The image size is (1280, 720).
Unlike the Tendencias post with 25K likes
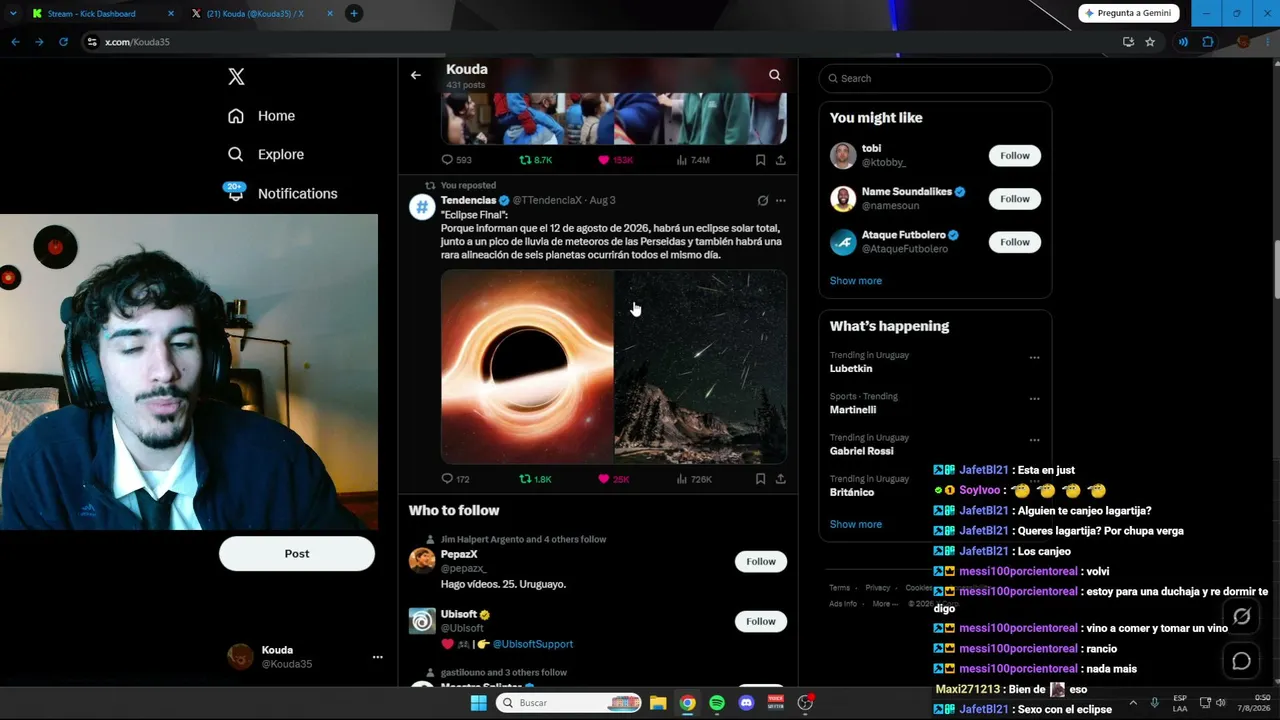614,479
